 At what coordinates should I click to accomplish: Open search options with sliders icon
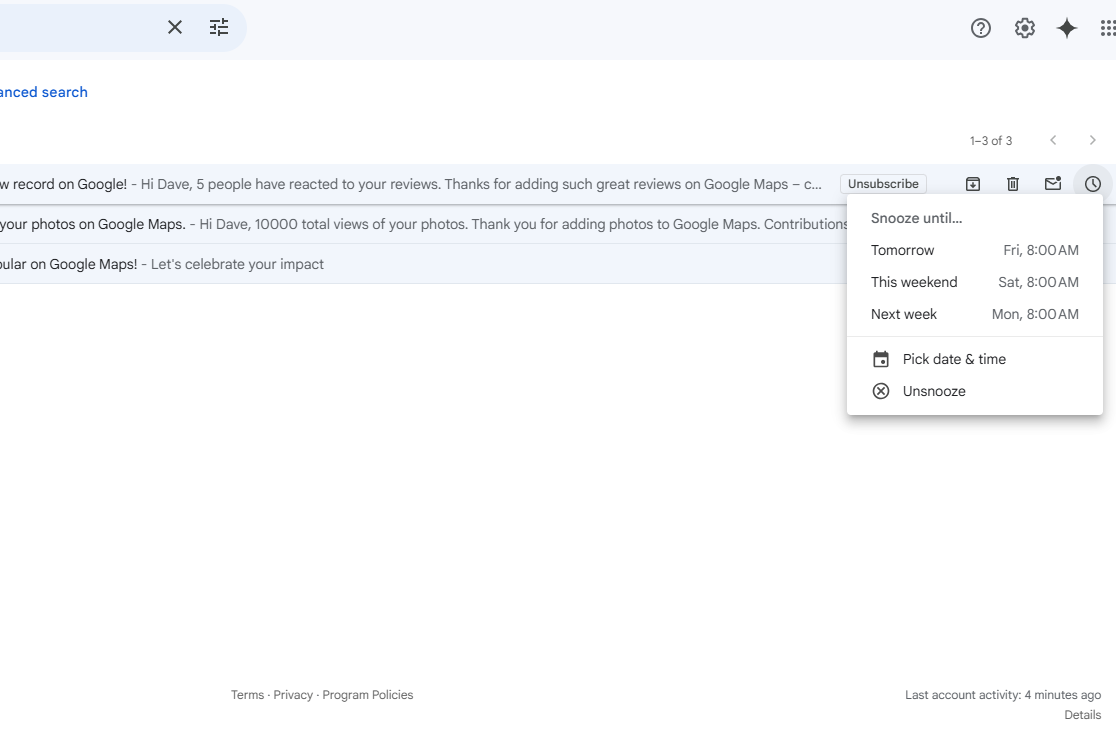click(x=219, y=27)
